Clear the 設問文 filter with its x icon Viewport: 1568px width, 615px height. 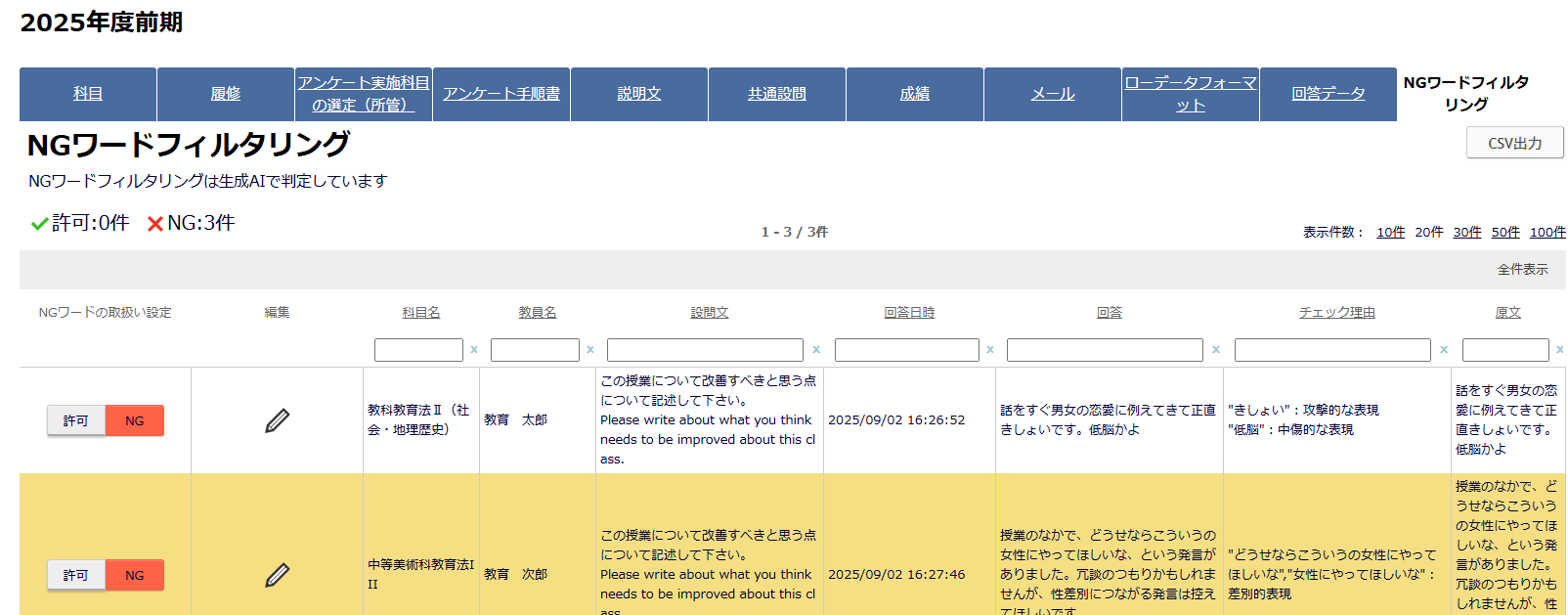tap(816, 349)
